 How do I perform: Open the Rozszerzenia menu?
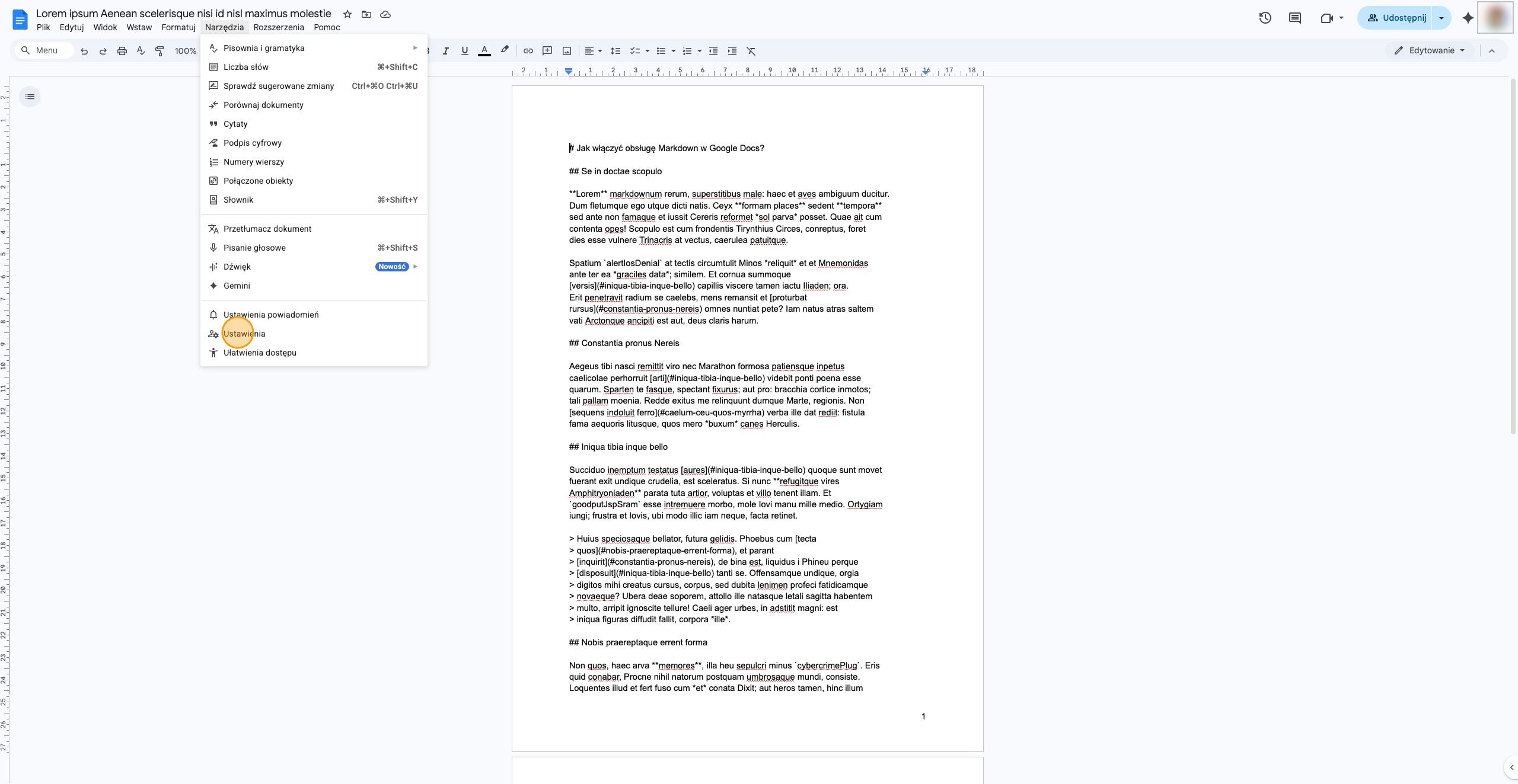coord(279,27)
